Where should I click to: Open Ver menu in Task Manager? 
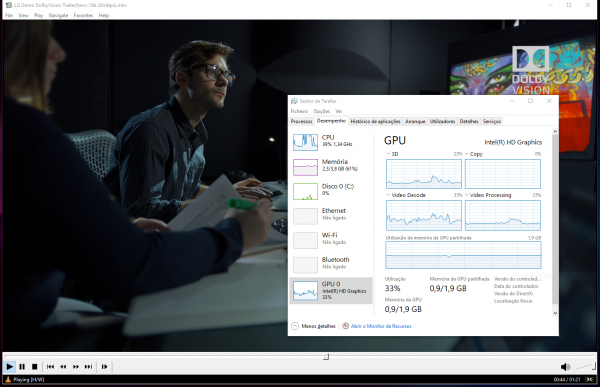(339, 111)
